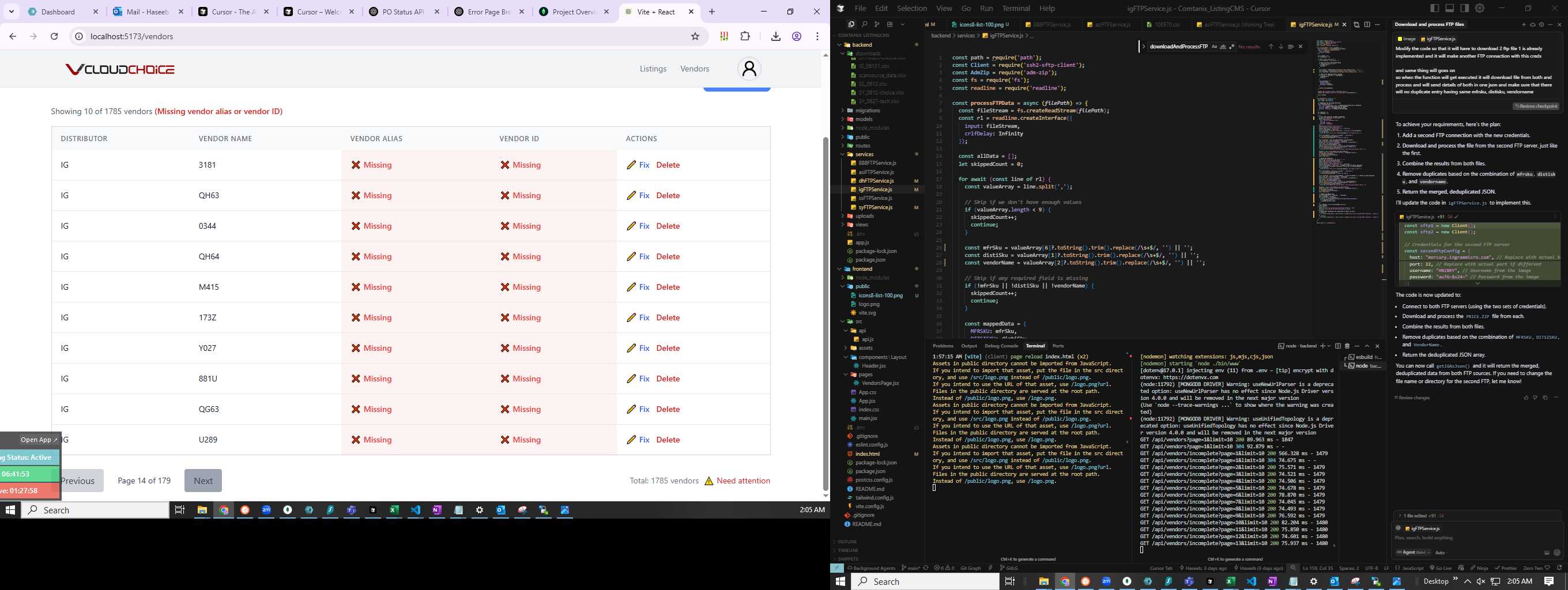
Task: Open Source Control view in Cursor
Action: [x=876, y=24]
